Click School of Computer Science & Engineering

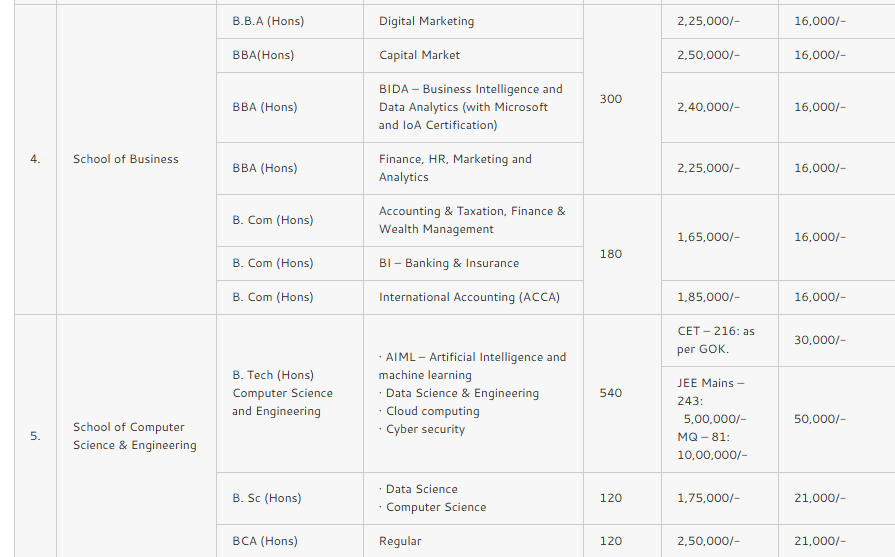pyautogui.click(x=134, y=436)
